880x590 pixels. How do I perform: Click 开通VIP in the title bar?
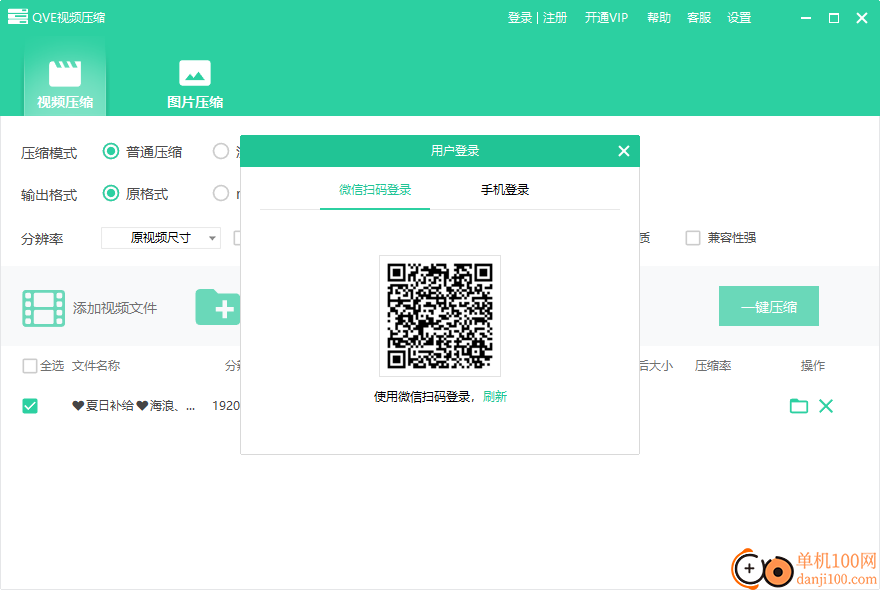point(606,18)
